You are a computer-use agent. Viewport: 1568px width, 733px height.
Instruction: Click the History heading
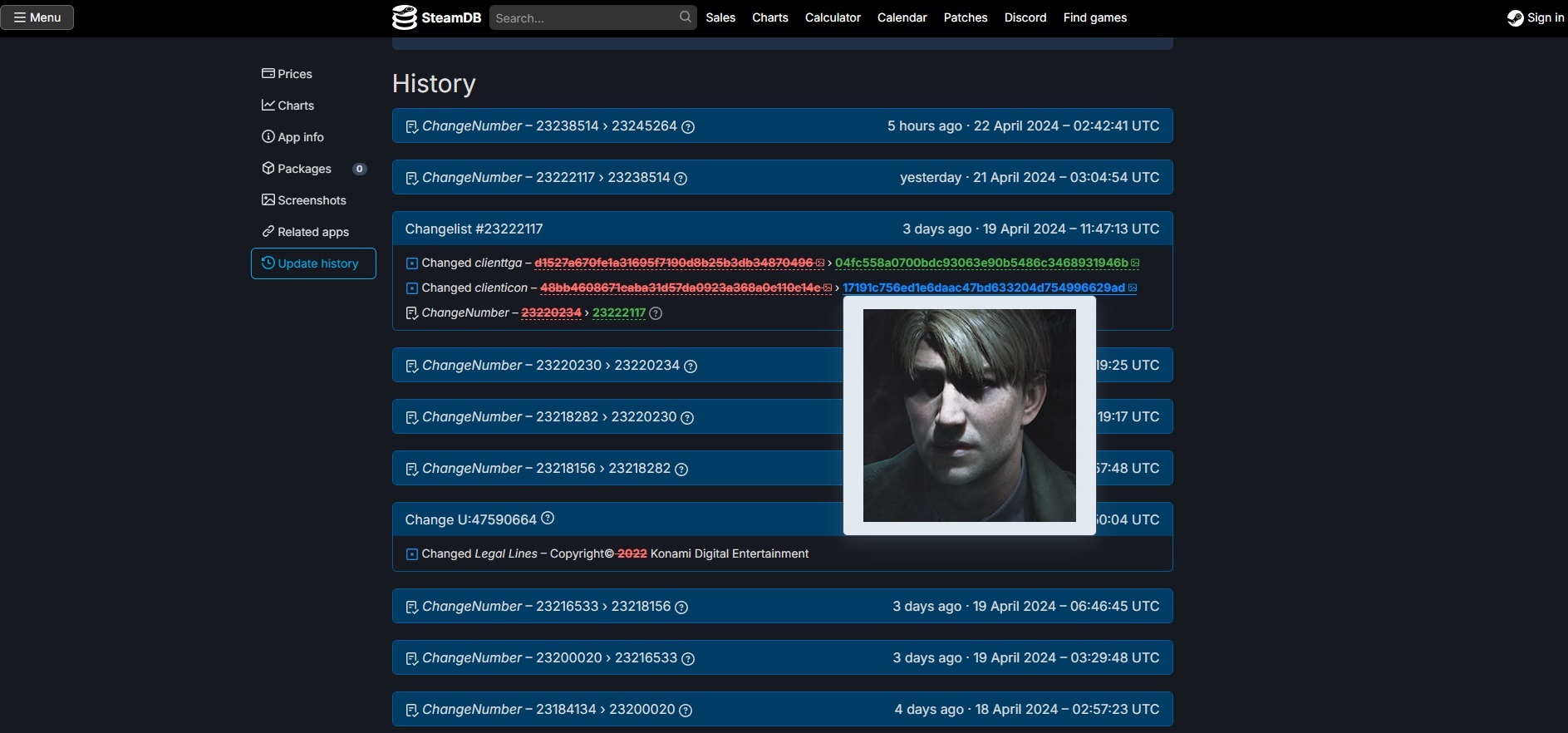434,83
